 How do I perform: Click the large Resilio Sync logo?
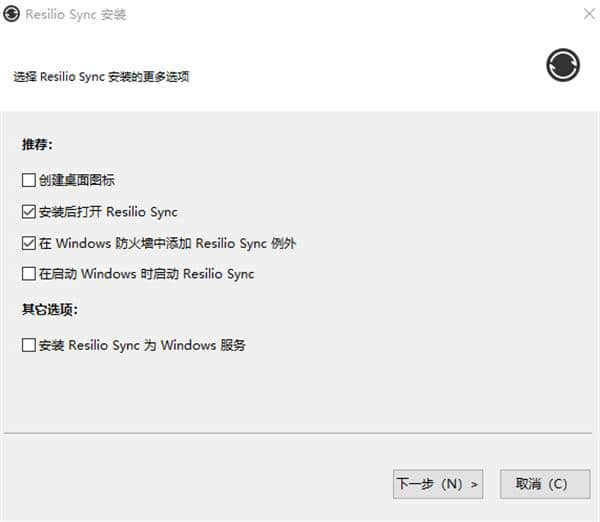(563, 65)
